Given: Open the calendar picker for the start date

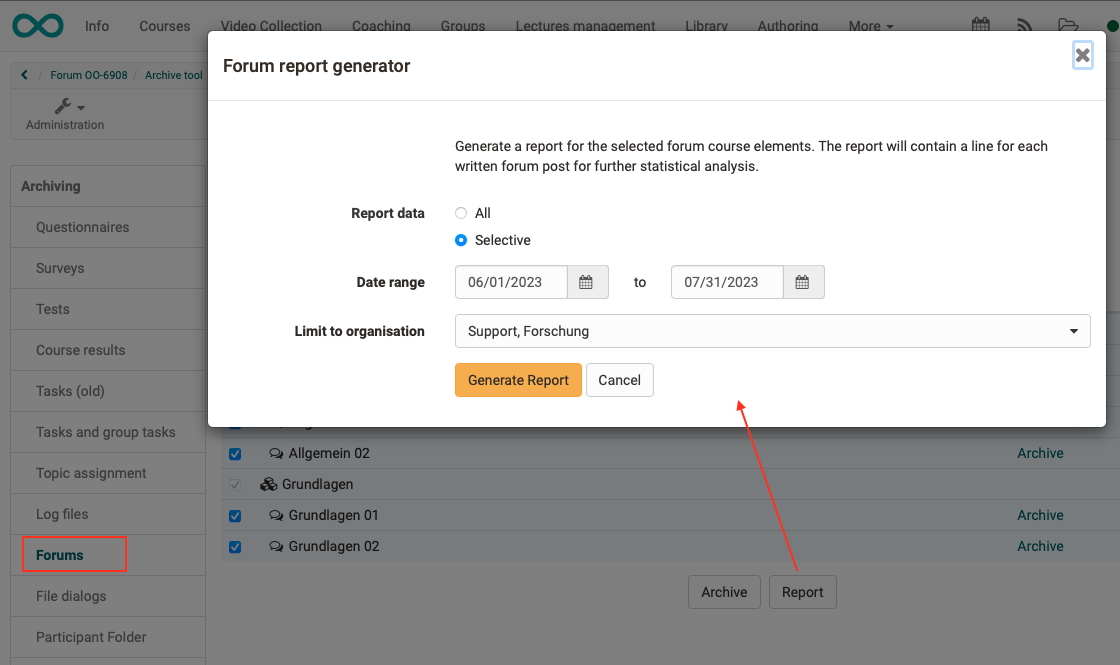Looking at the screenshot, I should pyautogui.click(x=588, y=282).
